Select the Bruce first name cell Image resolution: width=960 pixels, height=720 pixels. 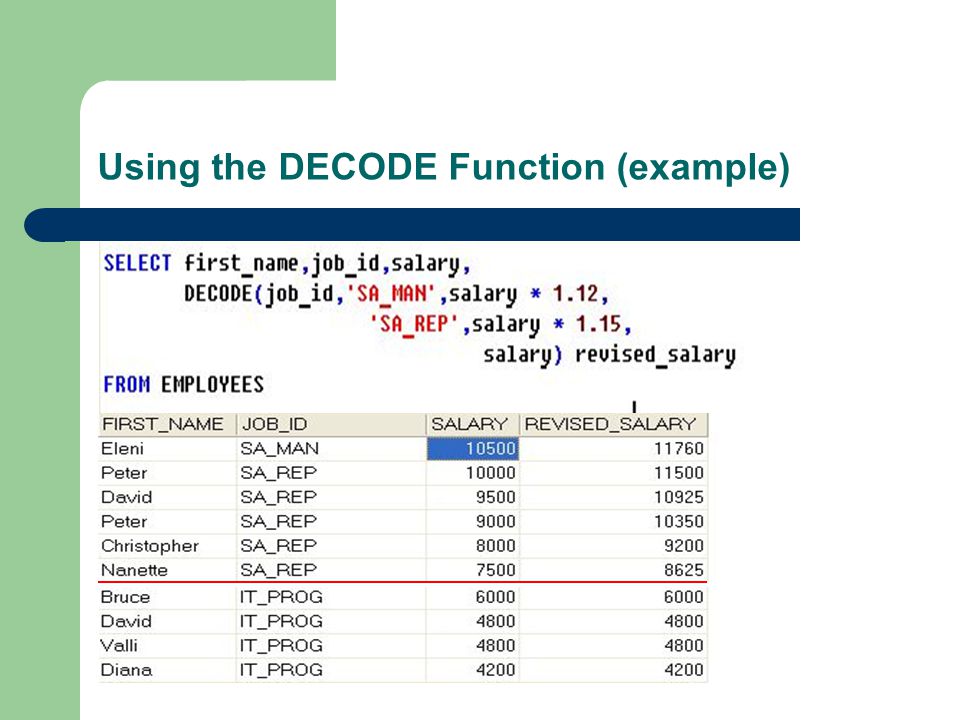coord(167,597)
